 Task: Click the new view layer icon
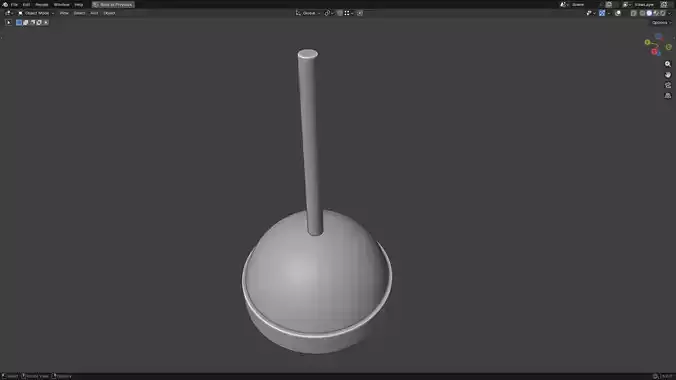pos(664,4)
